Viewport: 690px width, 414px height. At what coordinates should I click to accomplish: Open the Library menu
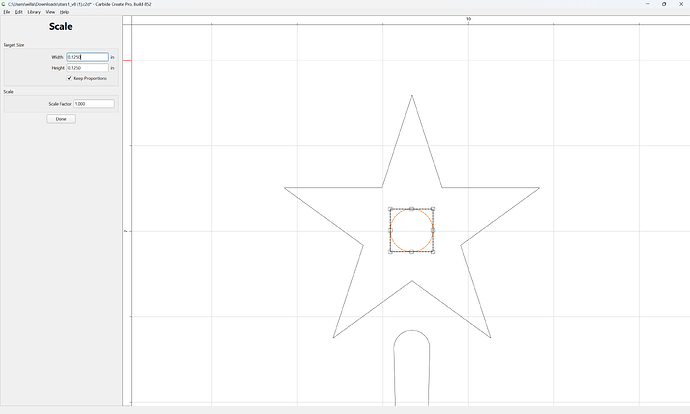click(34, 12)
